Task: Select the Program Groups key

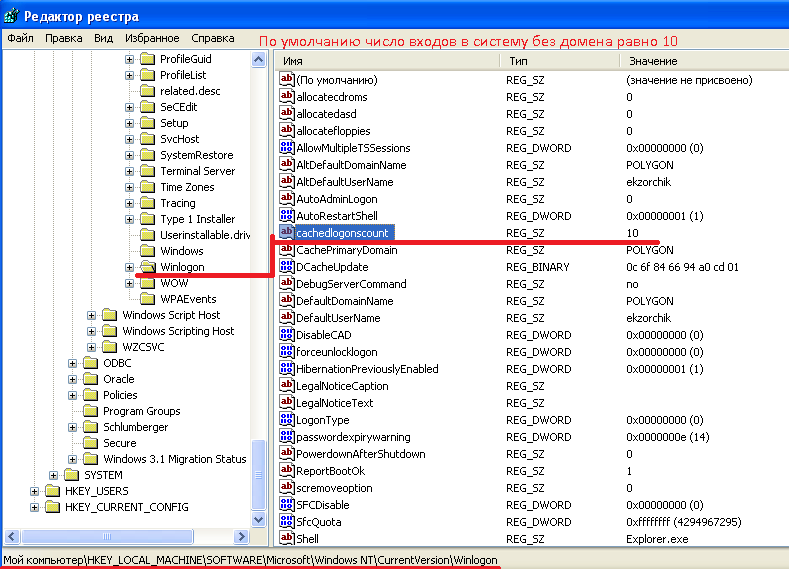Action: tap(142, 411)
